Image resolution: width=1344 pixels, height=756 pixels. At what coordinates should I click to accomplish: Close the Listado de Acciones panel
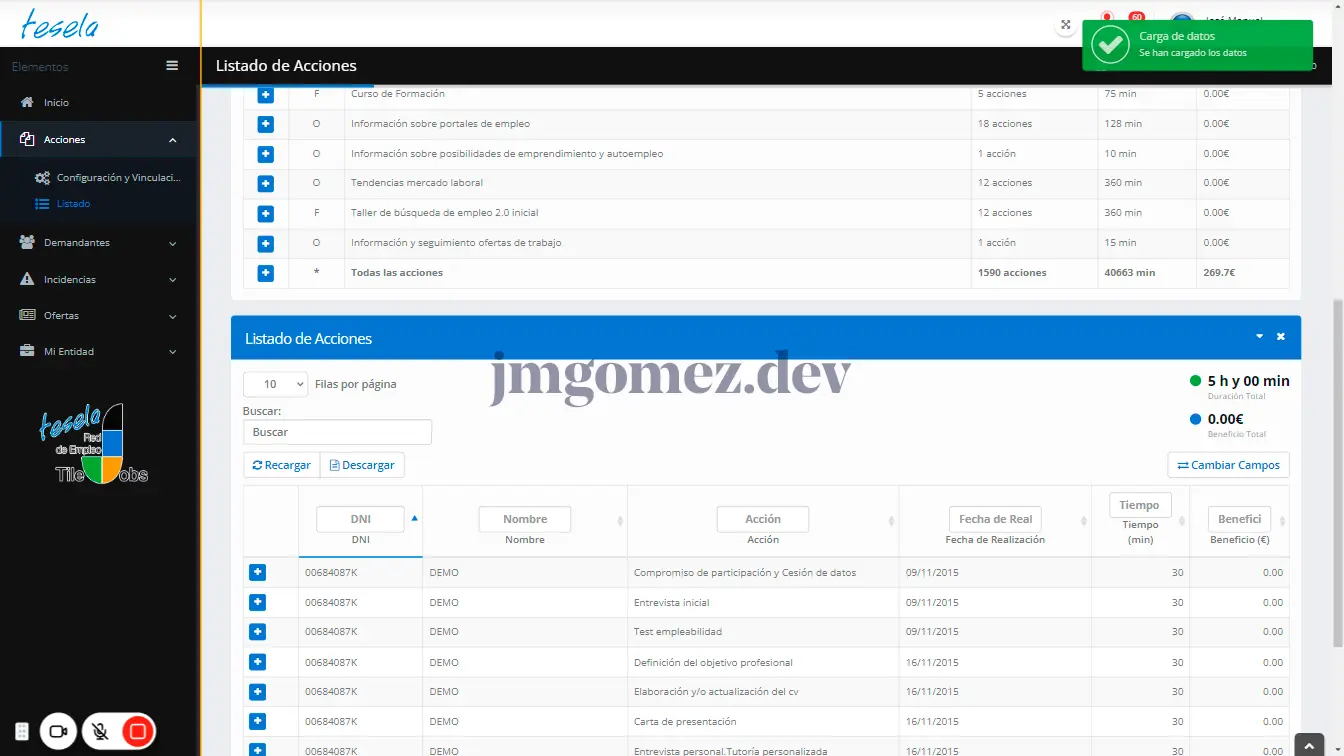click(x=1281, y=337)
